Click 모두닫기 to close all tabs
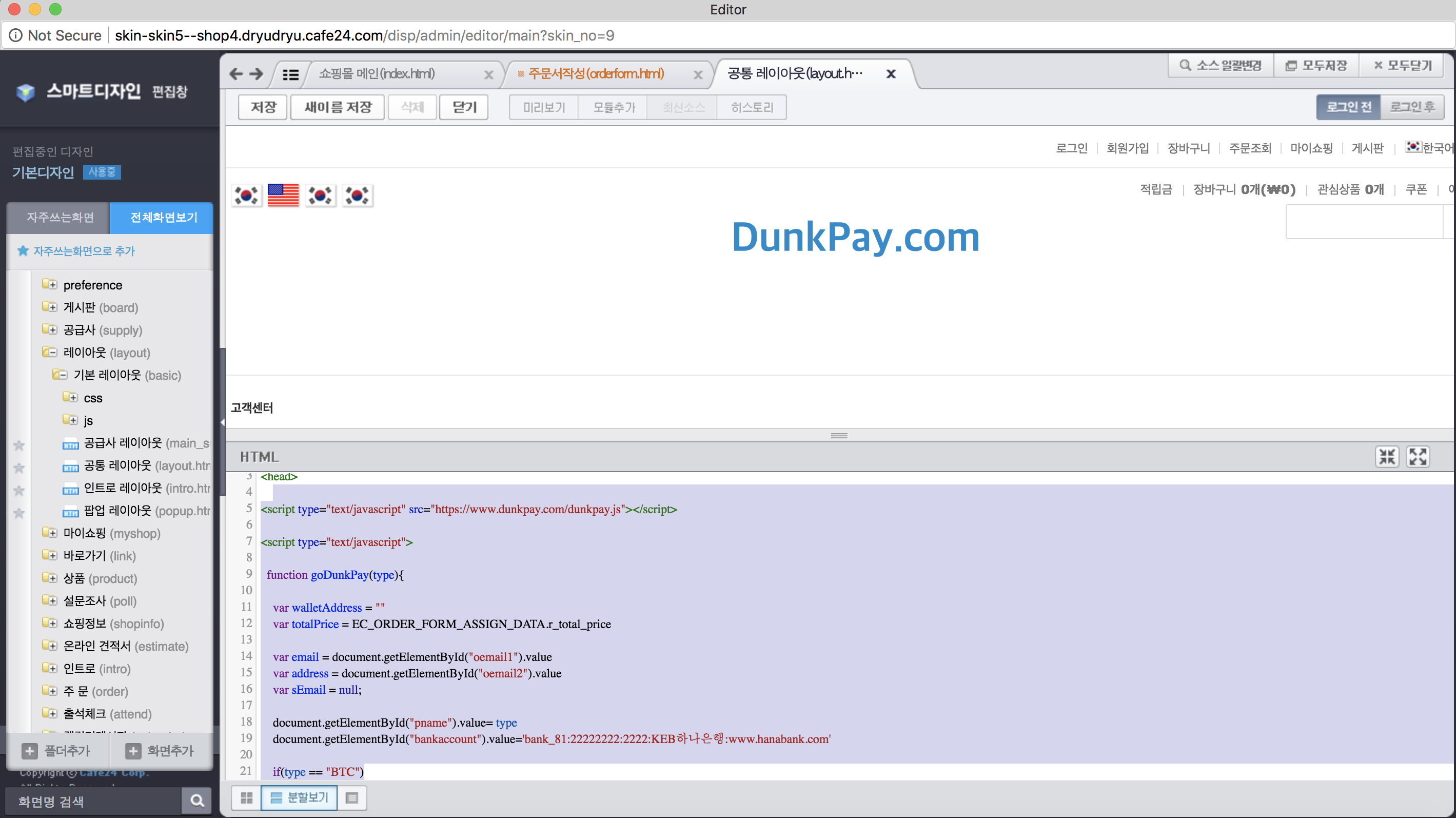1456x818 pixels. tap(1402, 66)
